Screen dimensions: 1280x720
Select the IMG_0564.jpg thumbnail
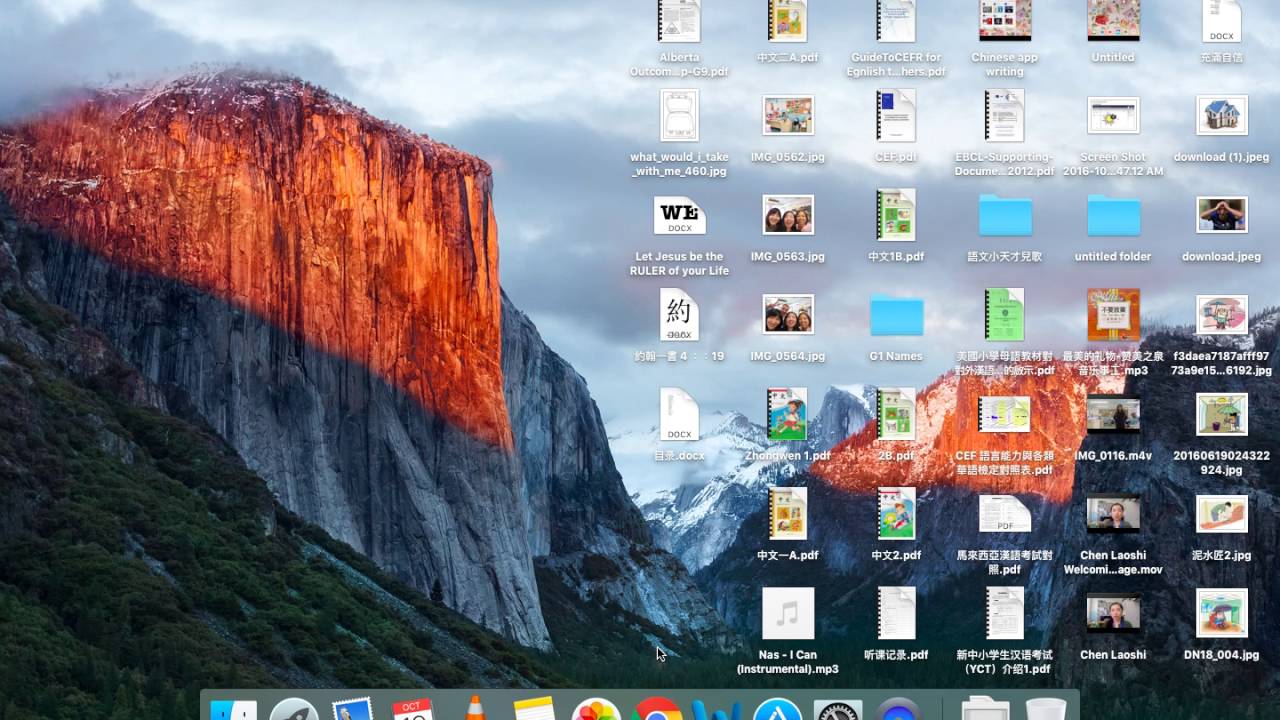click(x=788, y=314)
